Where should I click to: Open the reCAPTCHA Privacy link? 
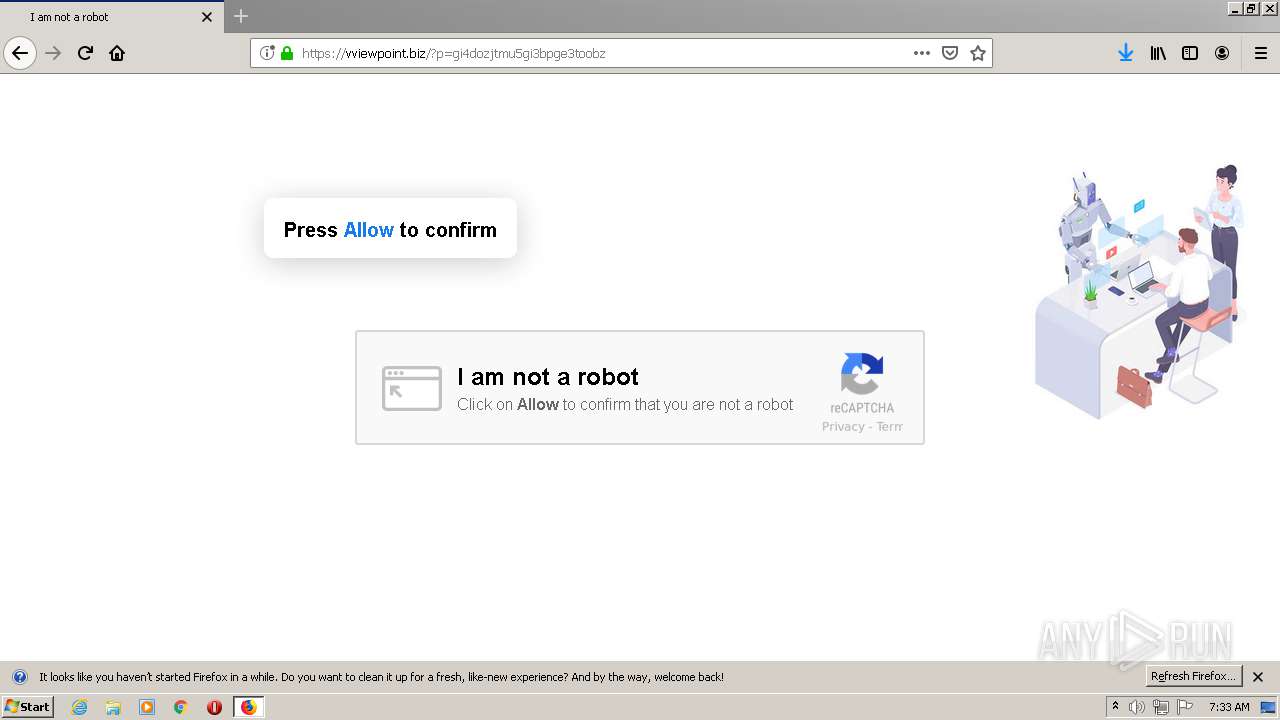pyautogui.click(x=843, y=427)
